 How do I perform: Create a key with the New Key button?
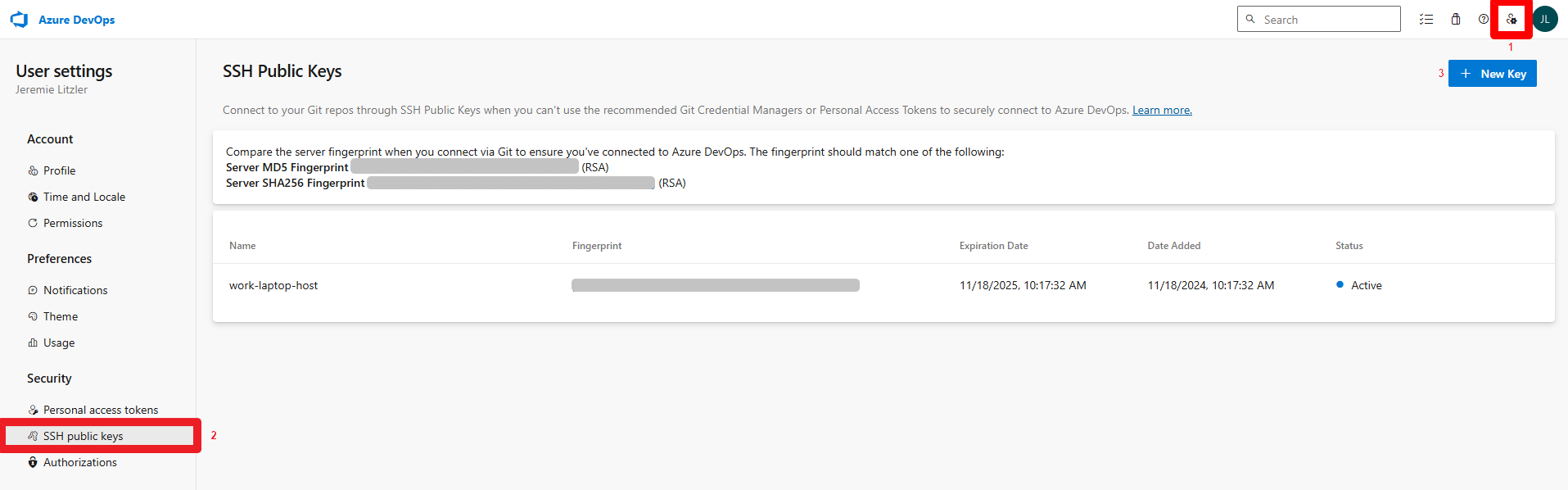point(1492,73)
